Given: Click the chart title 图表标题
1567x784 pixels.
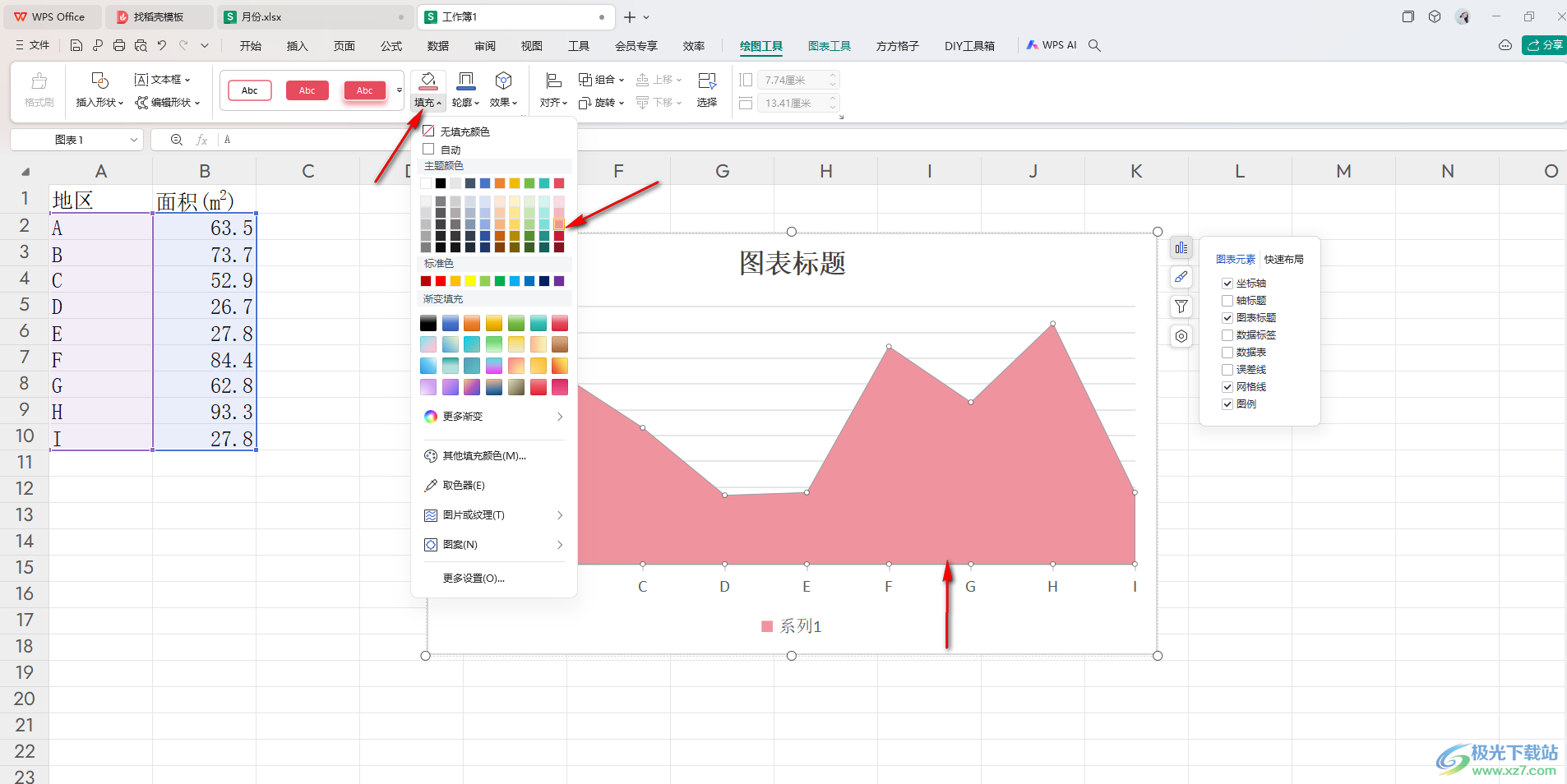Looking at the screenshot, I should [x=793, y=264].
